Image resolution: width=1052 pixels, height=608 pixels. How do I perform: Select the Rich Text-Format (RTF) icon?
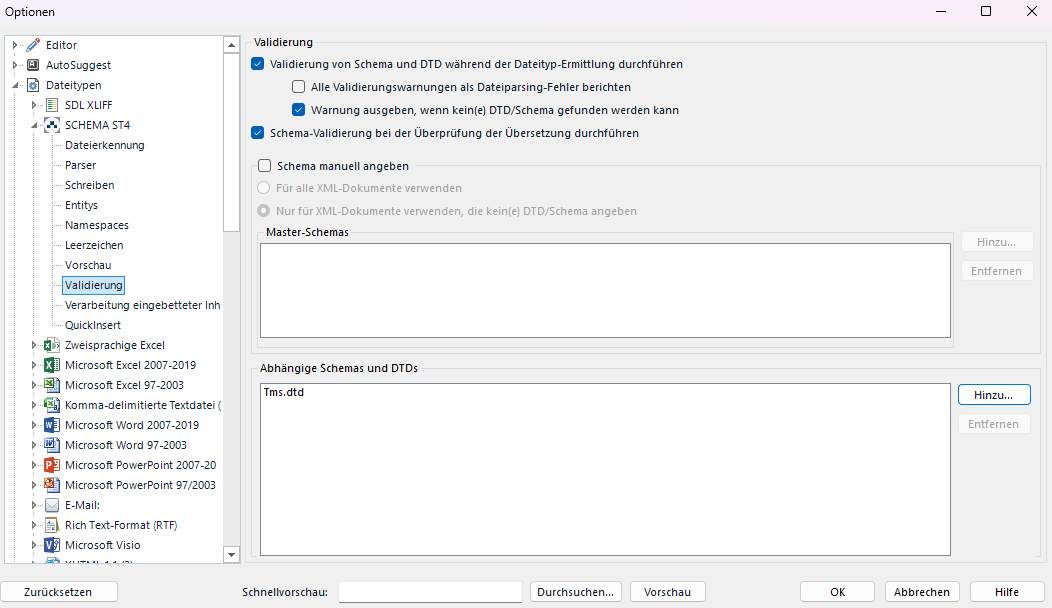click(x=51, y=524)
